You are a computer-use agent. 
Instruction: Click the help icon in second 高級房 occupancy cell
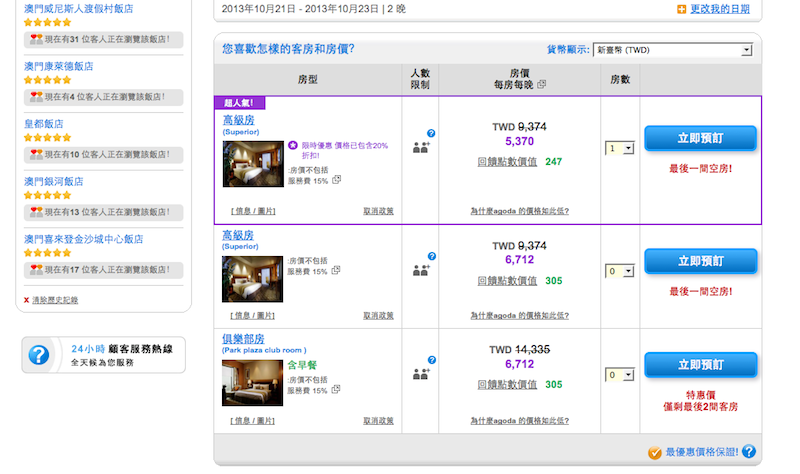432,256
